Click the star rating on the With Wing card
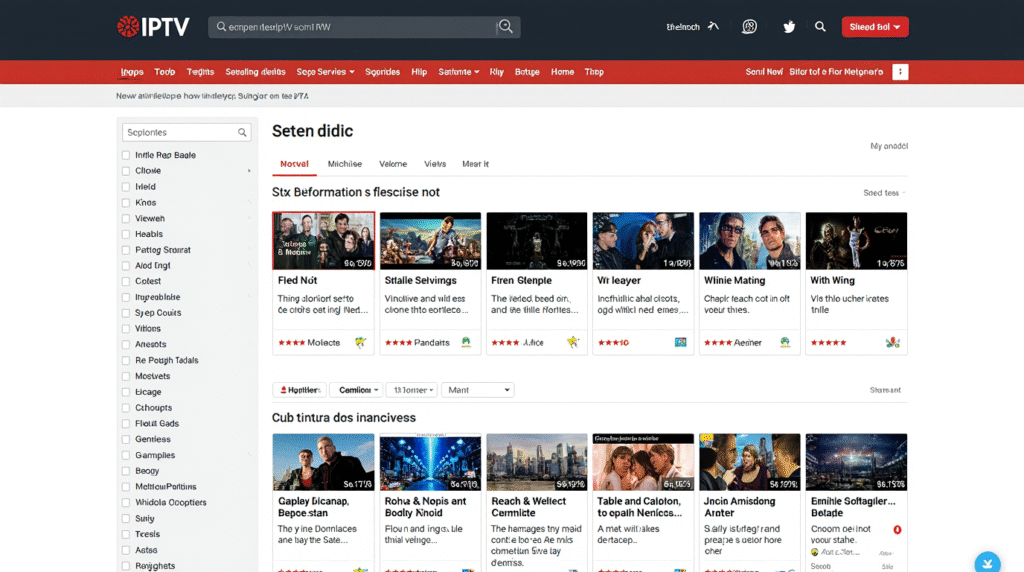 (828, 342)
